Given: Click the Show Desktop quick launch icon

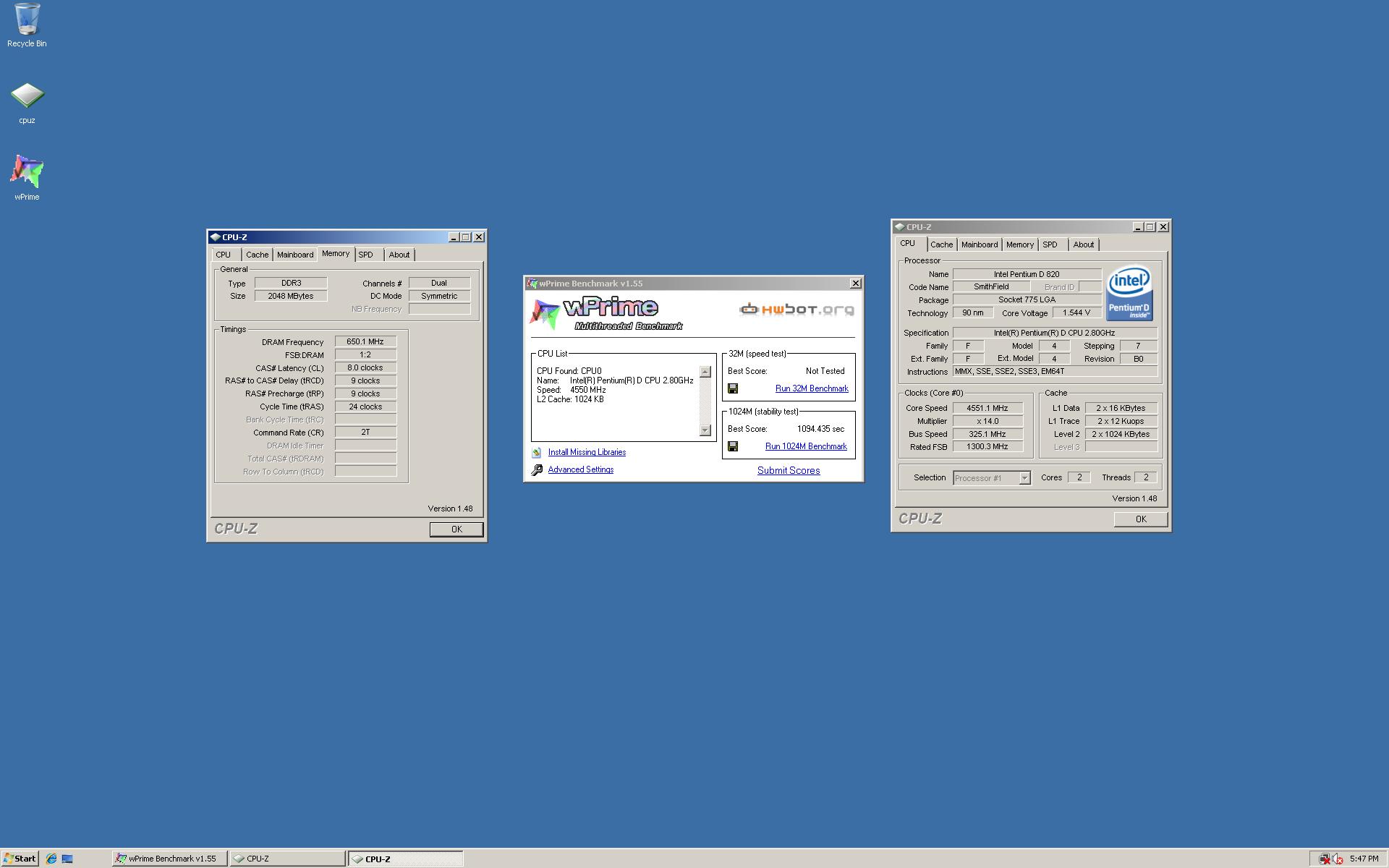Looking at the screenshot, I should pyautogui.click(x=67, y=859).
